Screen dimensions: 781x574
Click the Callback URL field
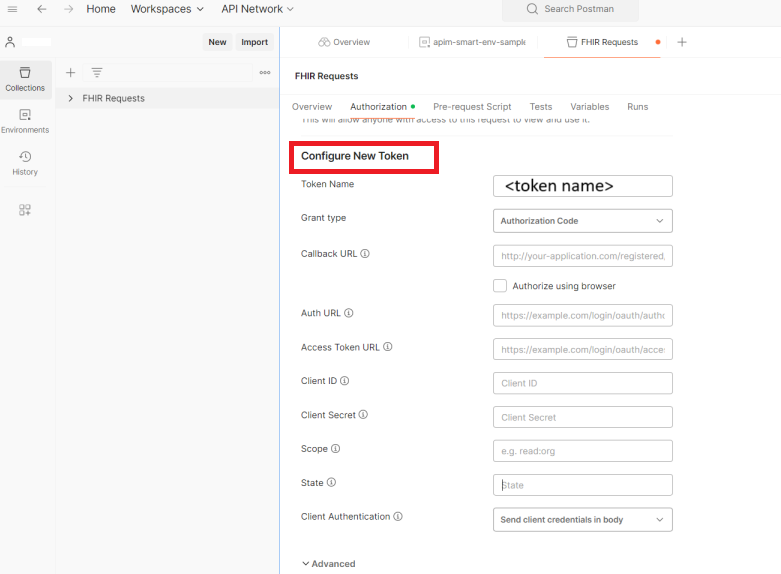583,256
